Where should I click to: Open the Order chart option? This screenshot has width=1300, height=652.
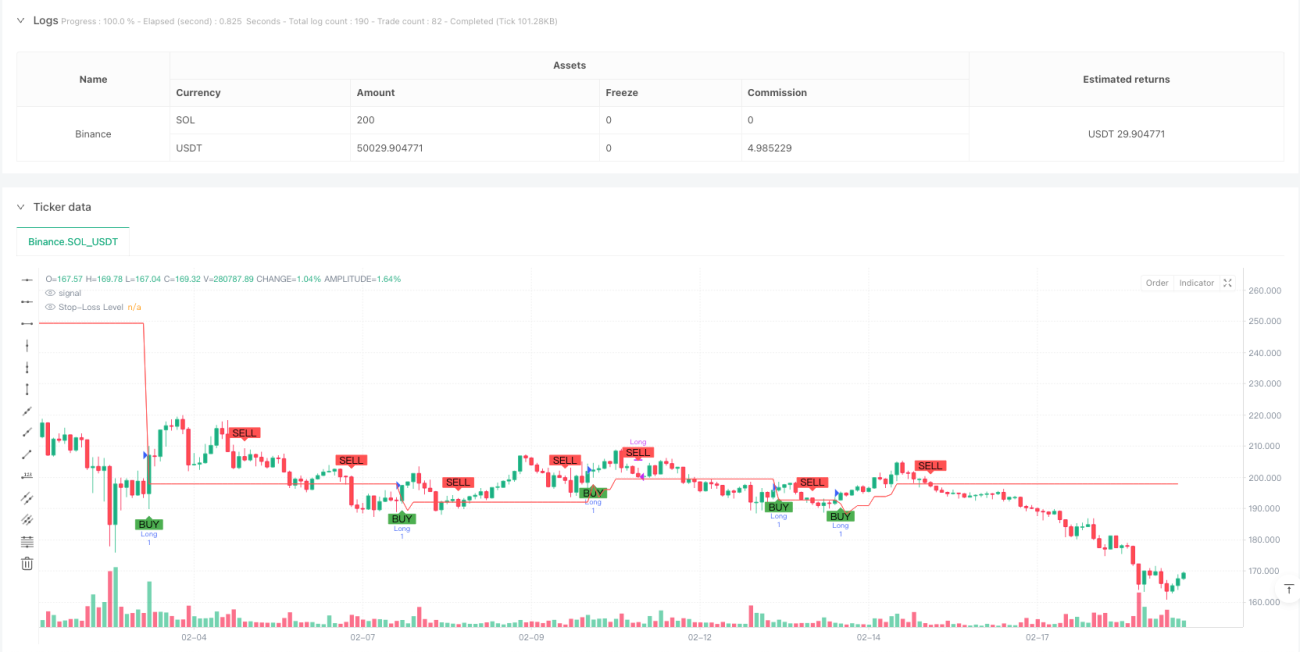point(1157,283)
